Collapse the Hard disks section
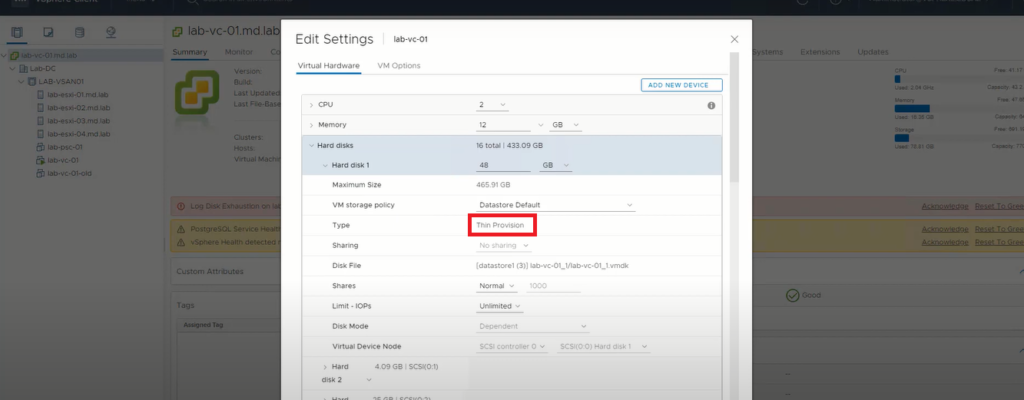 point(311,146)
